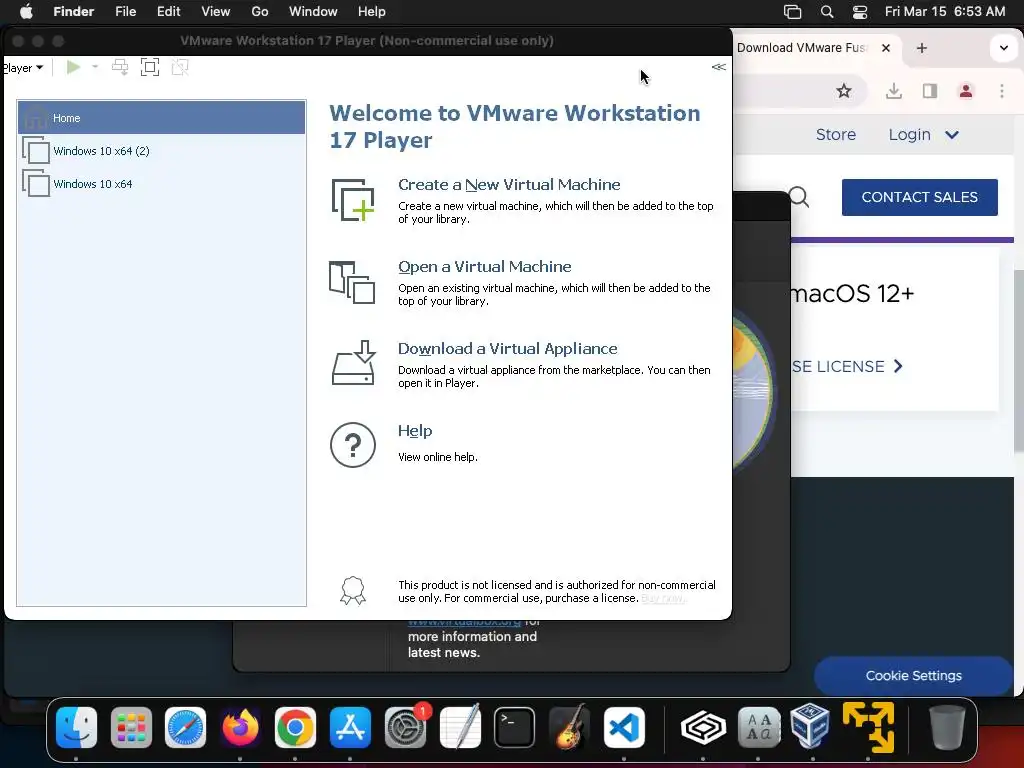The width and height of the screenshot is (1024, 768).
Task: Open Google Chrome from the Dock
Action: 295,728
